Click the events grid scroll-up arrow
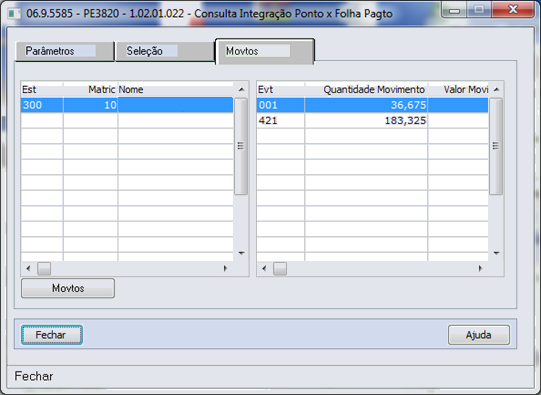The width and height of the screenshot is (541, 395). [496, 90]
